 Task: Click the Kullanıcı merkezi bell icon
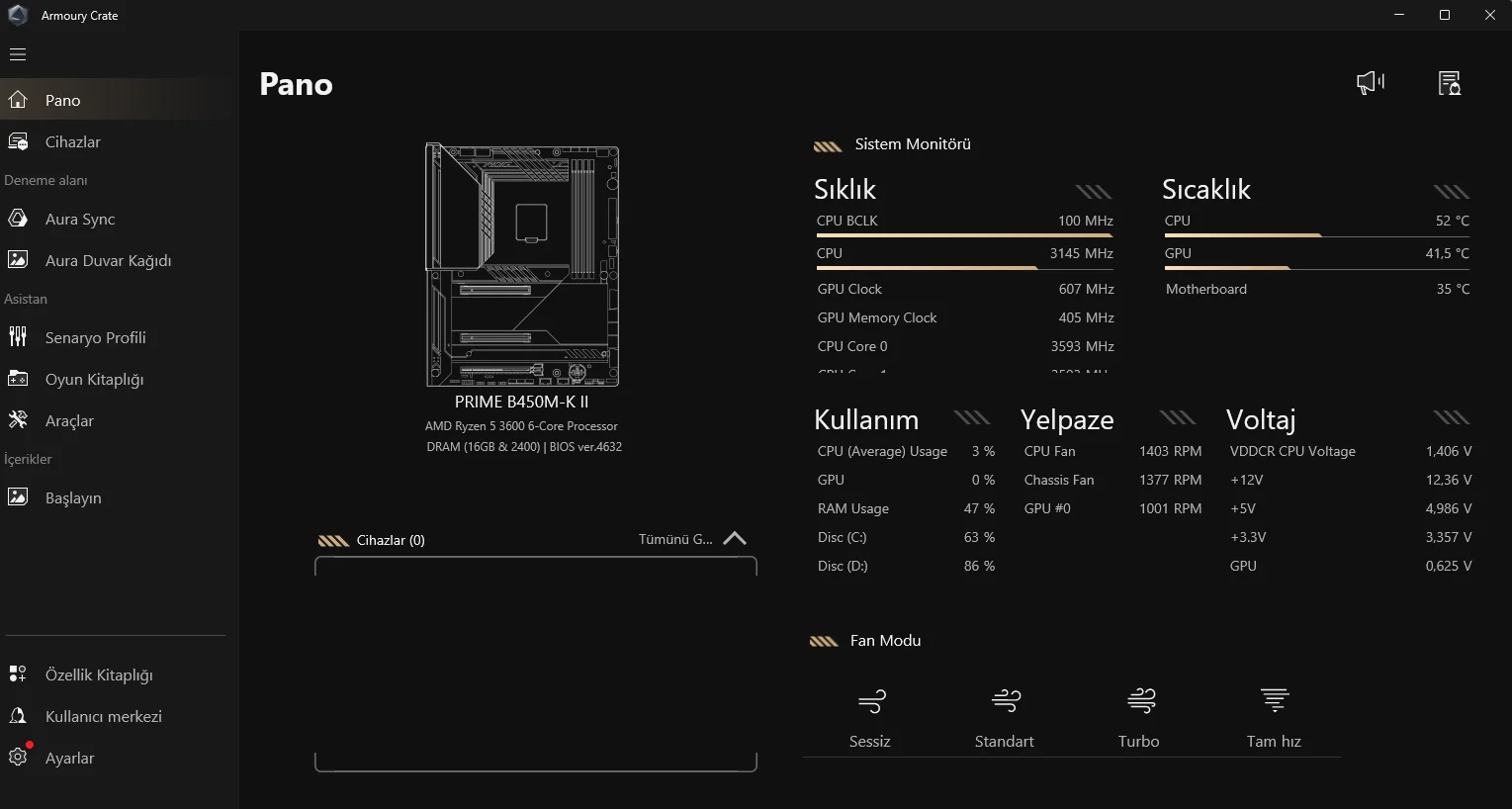point(18,716)
